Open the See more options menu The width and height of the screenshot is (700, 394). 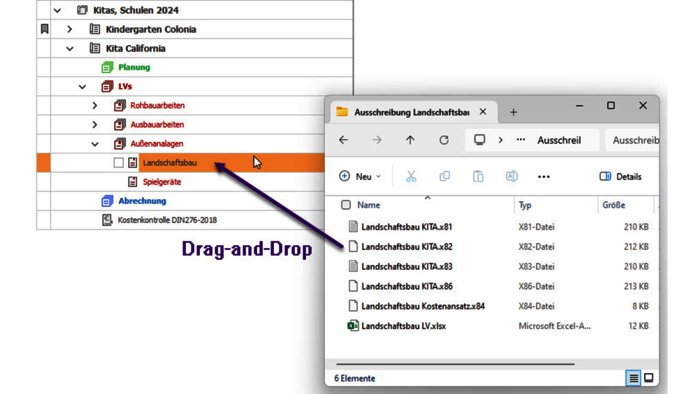tap(544, 177)
